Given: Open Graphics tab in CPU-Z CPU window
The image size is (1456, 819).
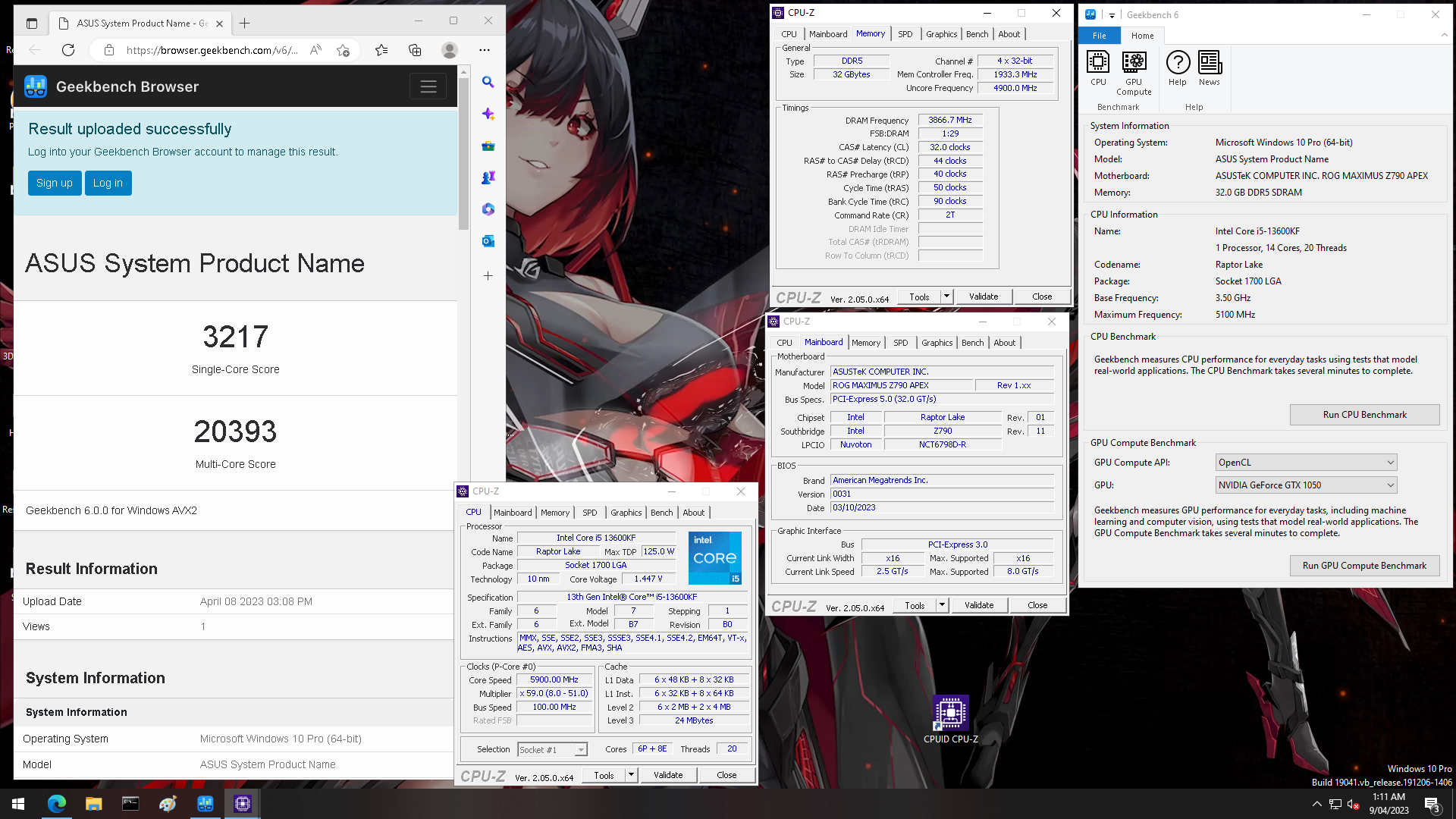Looking at the screenshot, I should tap(626, 513).
